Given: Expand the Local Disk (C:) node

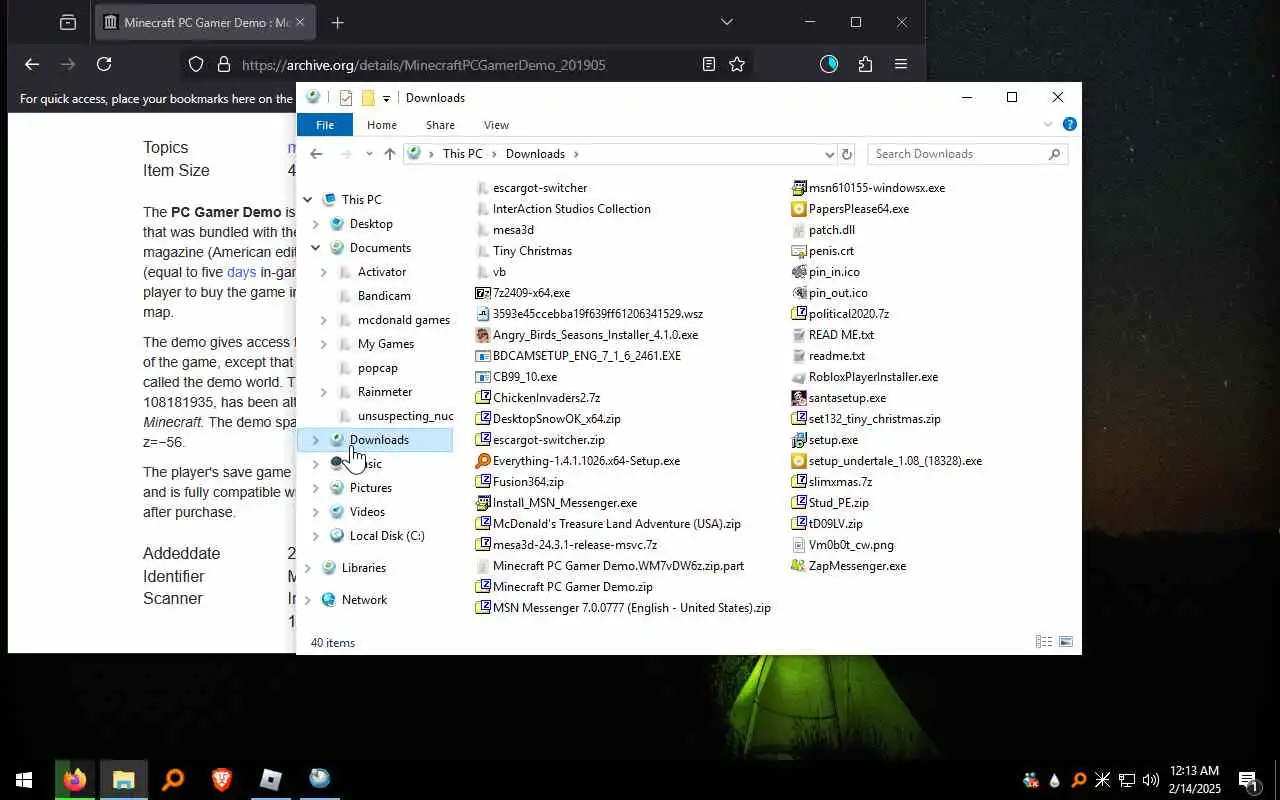Looking at the screenshot, I should pos(315,536).
